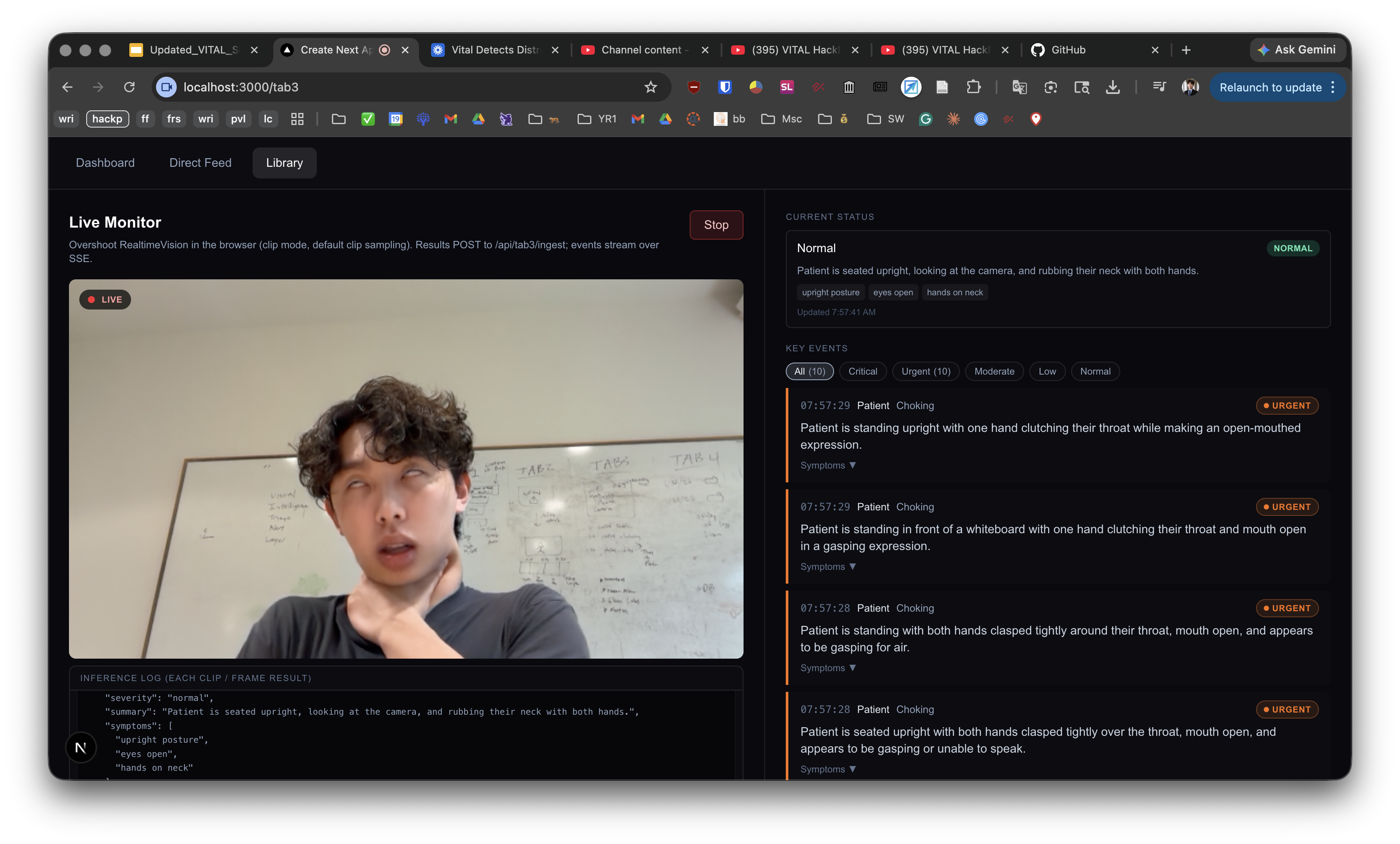Viewport: 1400px width, 844px height.
Task: Expand Symptoms under whiteboard choking event
Action: tap(828, 567)
